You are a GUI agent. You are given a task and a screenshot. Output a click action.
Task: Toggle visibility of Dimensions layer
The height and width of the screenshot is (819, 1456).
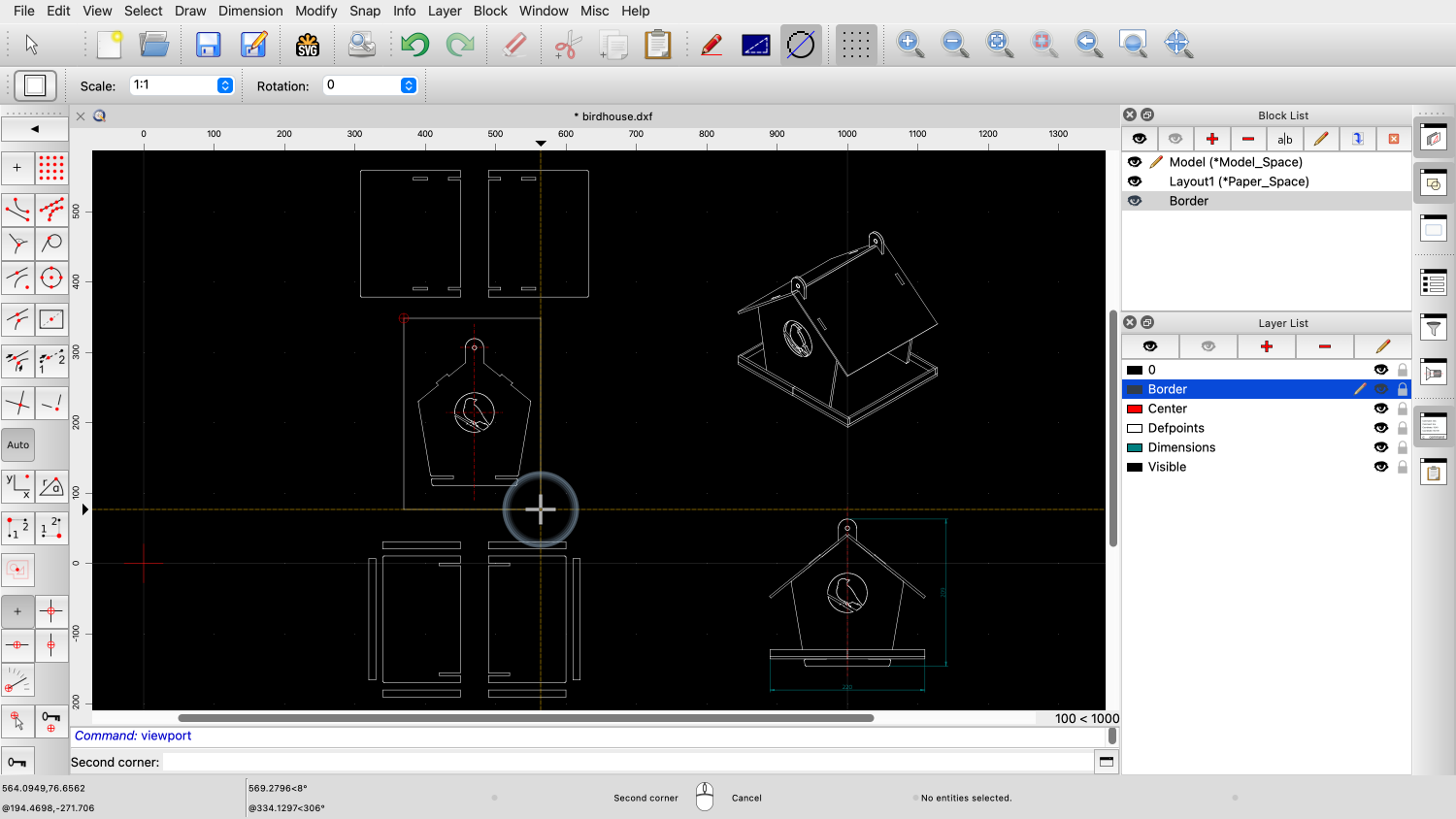[x=1380, y=447]
